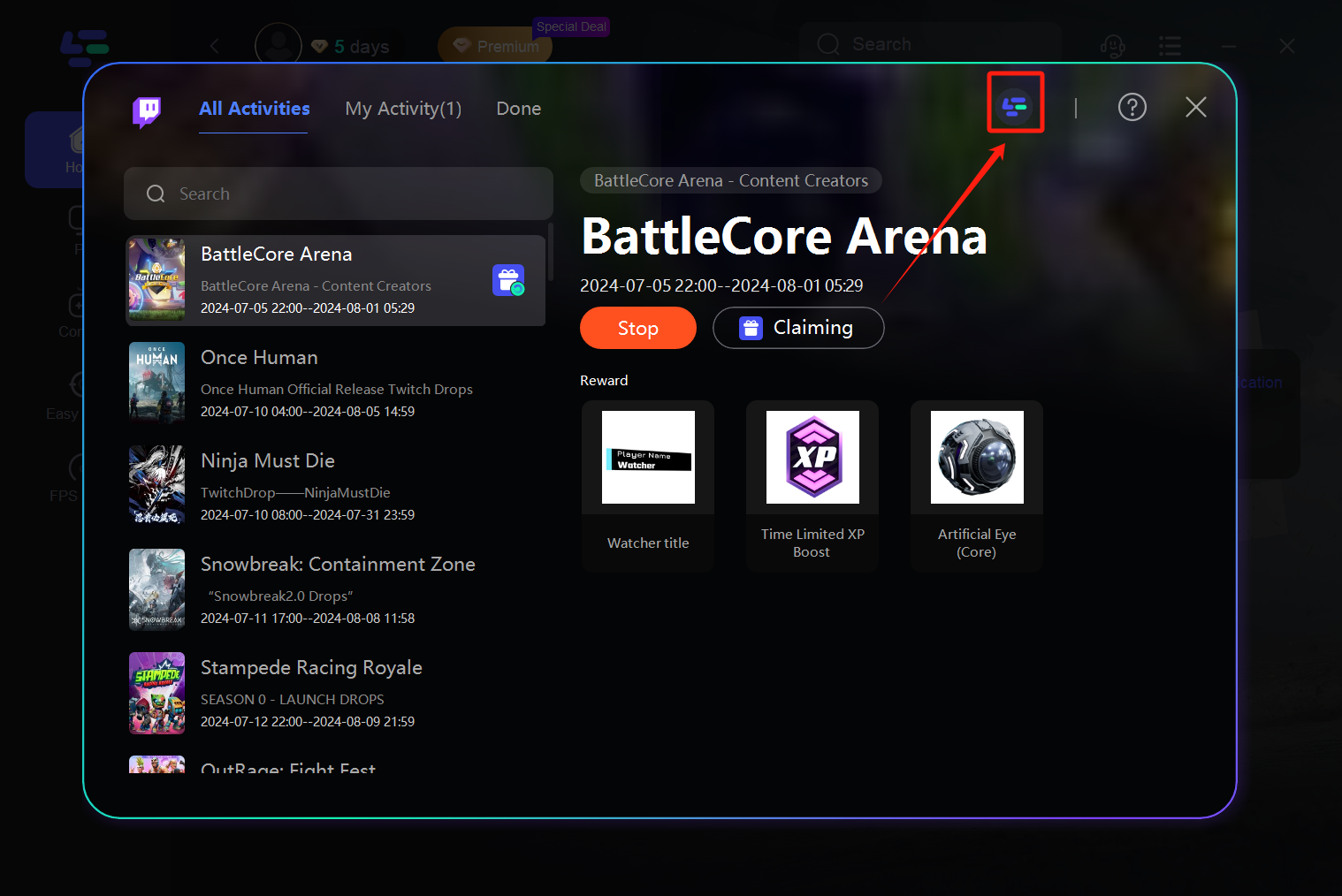Screen dimensions: 1342x896
Task: Select the Watcher title reward card
Action: click(x=648, y=486)
